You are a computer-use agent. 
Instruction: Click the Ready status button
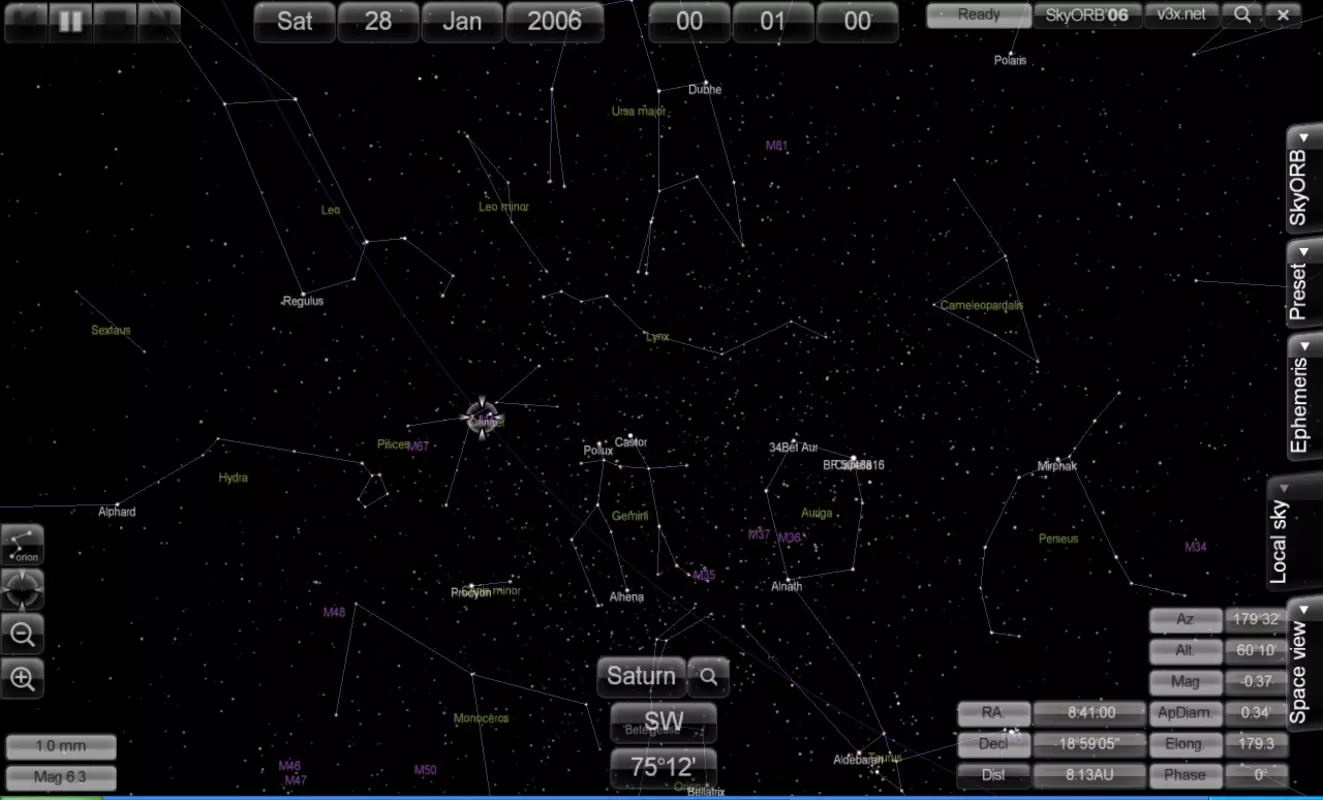pyautogui.click(x=978, y=15)
